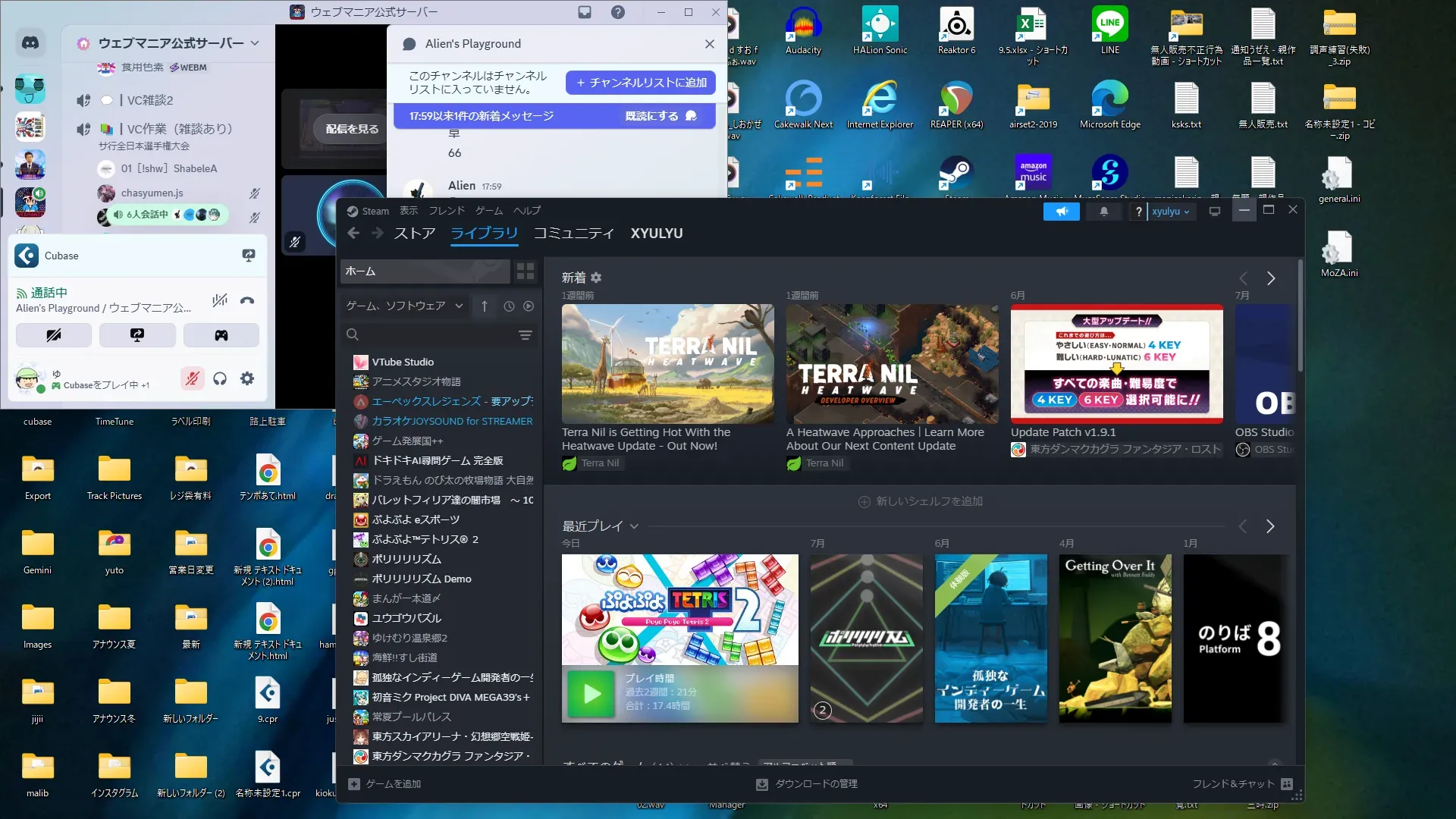Open Steam library collections grid view
Screen dimensions: 1456x819
click(525, 271)
